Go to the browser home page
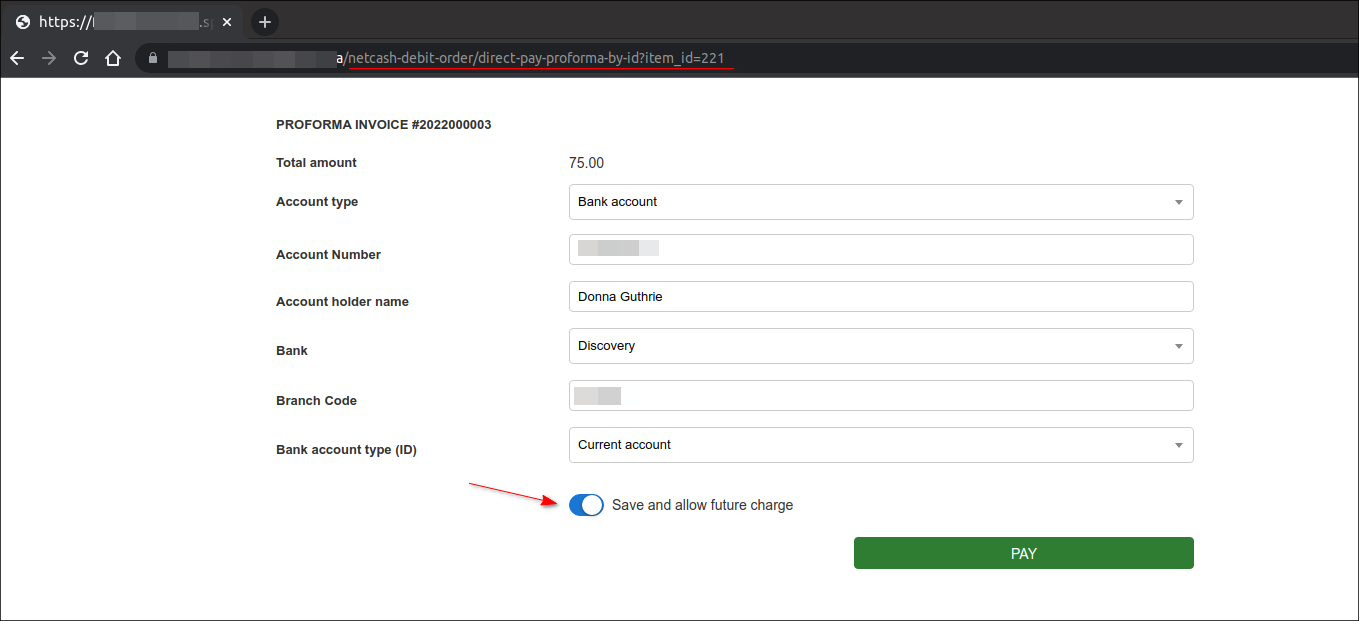This screenshot has width=1359, height=621. pos(113,58)
